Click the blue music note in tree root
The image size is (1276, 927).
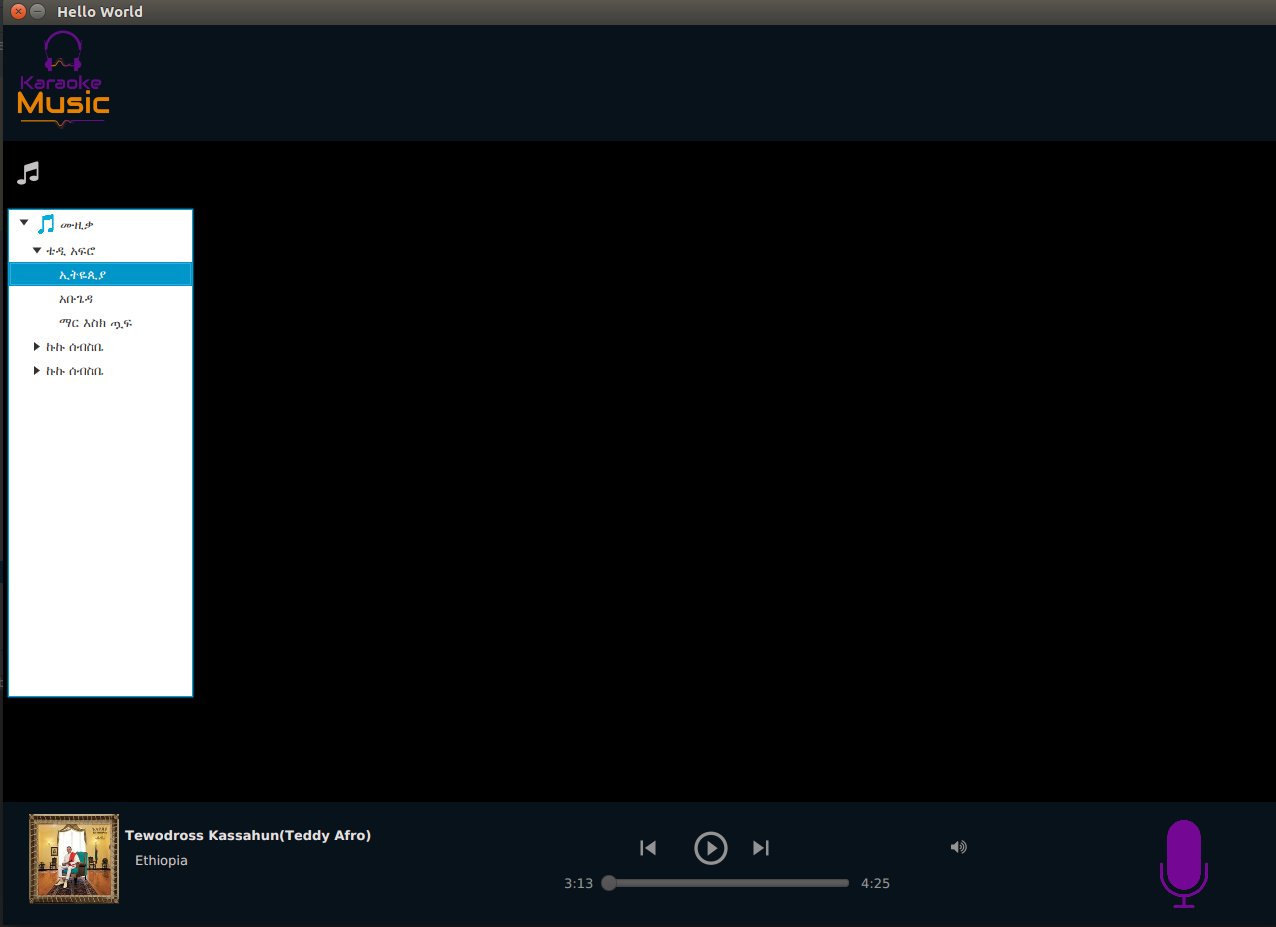coord(46,224)
